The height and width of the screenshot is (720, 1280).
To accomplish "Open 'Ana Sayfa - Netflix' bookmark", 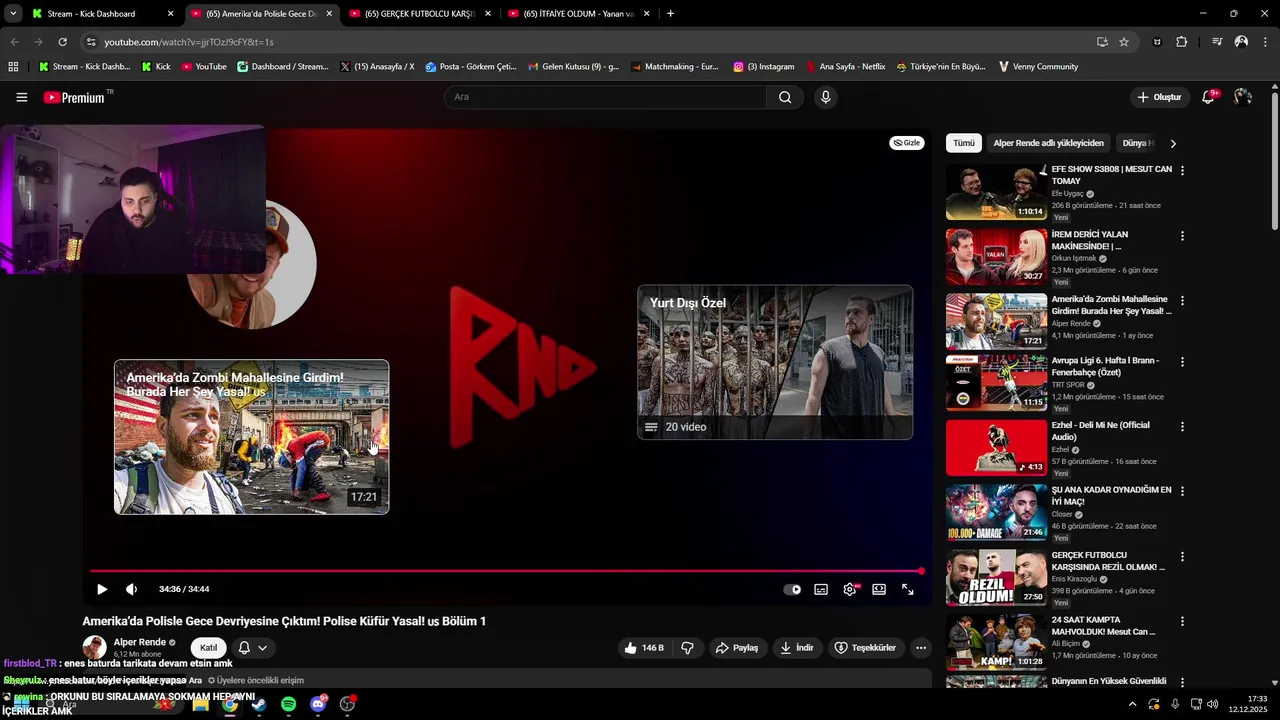I will tap(845, 67).
